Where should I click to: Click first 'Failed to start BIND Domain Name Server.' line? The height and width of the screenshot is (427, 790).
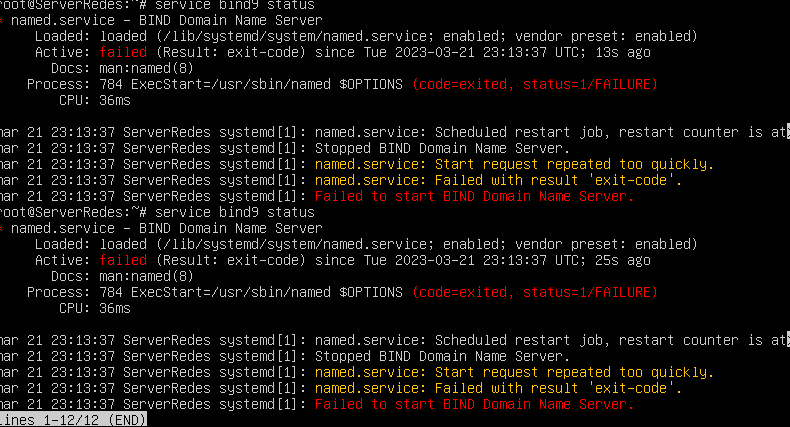pos(474,196)
